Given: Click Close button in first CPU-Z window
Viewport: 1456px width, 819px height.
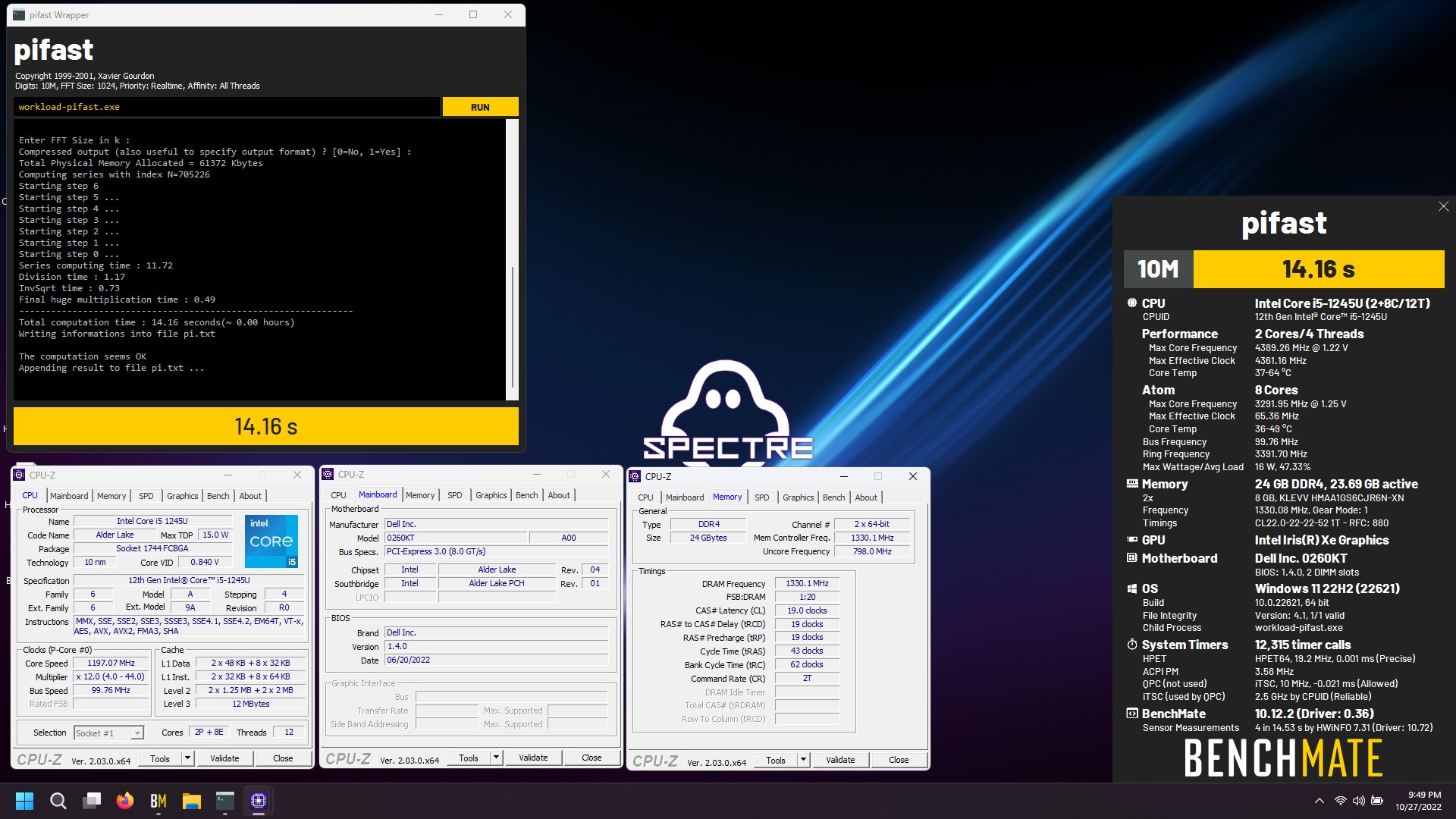Looking at the screenshot, I should click(283, 758).
